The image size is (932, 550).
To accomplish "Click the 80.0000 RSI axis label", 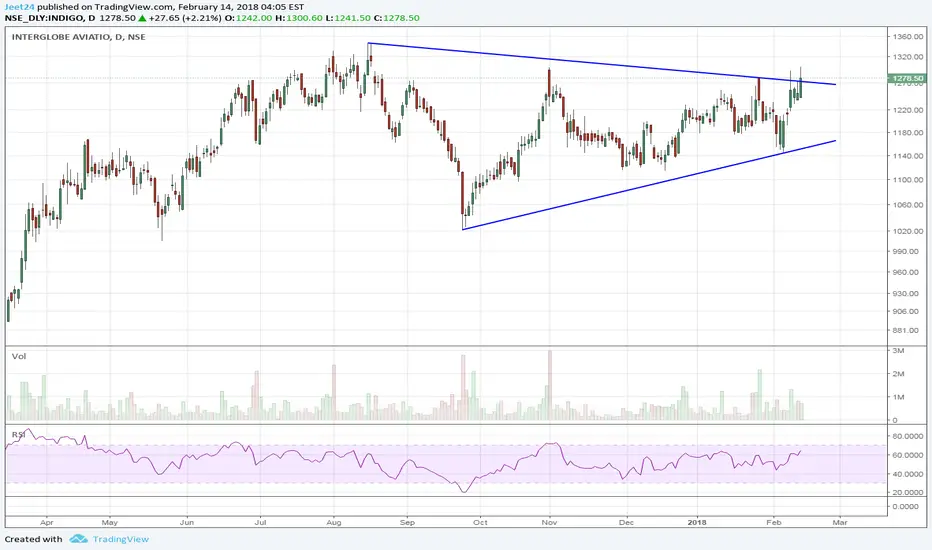I will [908, 436].
